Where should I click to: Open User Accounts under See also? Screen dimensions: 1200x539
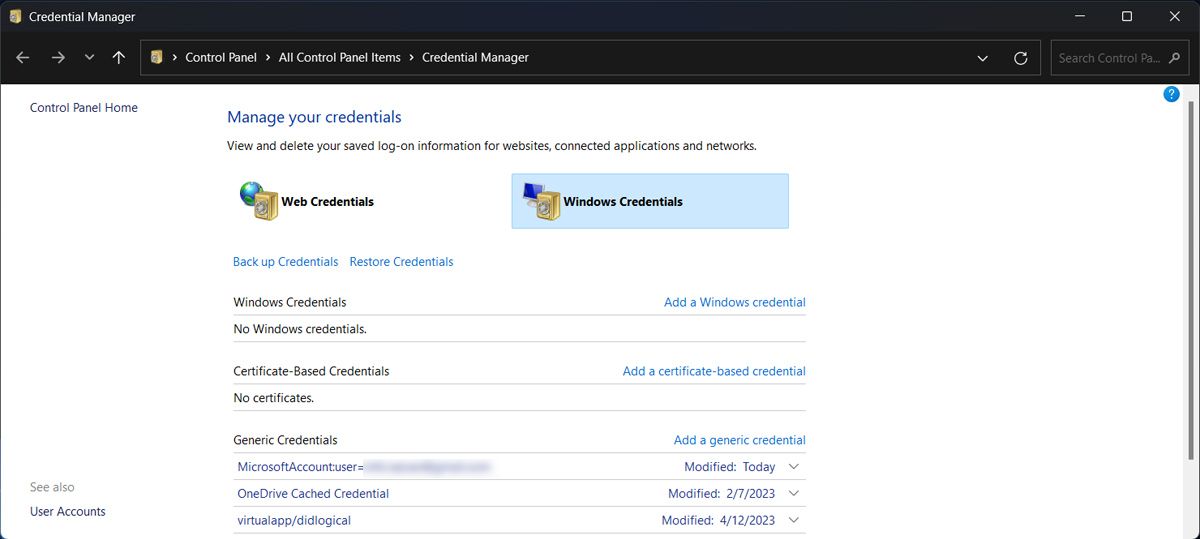[68, 512]
